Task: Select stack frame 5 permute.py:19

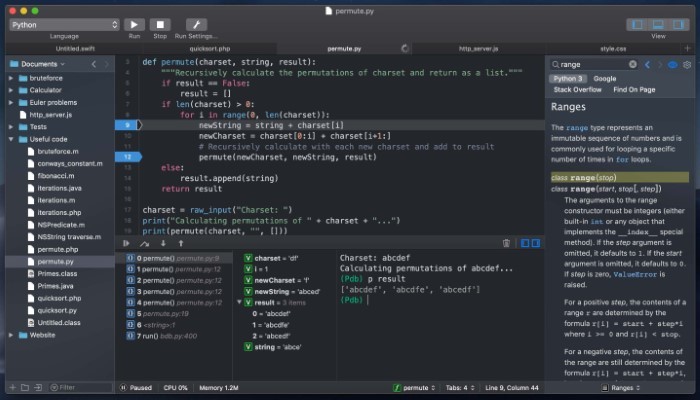Action: click(x=174, y=314)
